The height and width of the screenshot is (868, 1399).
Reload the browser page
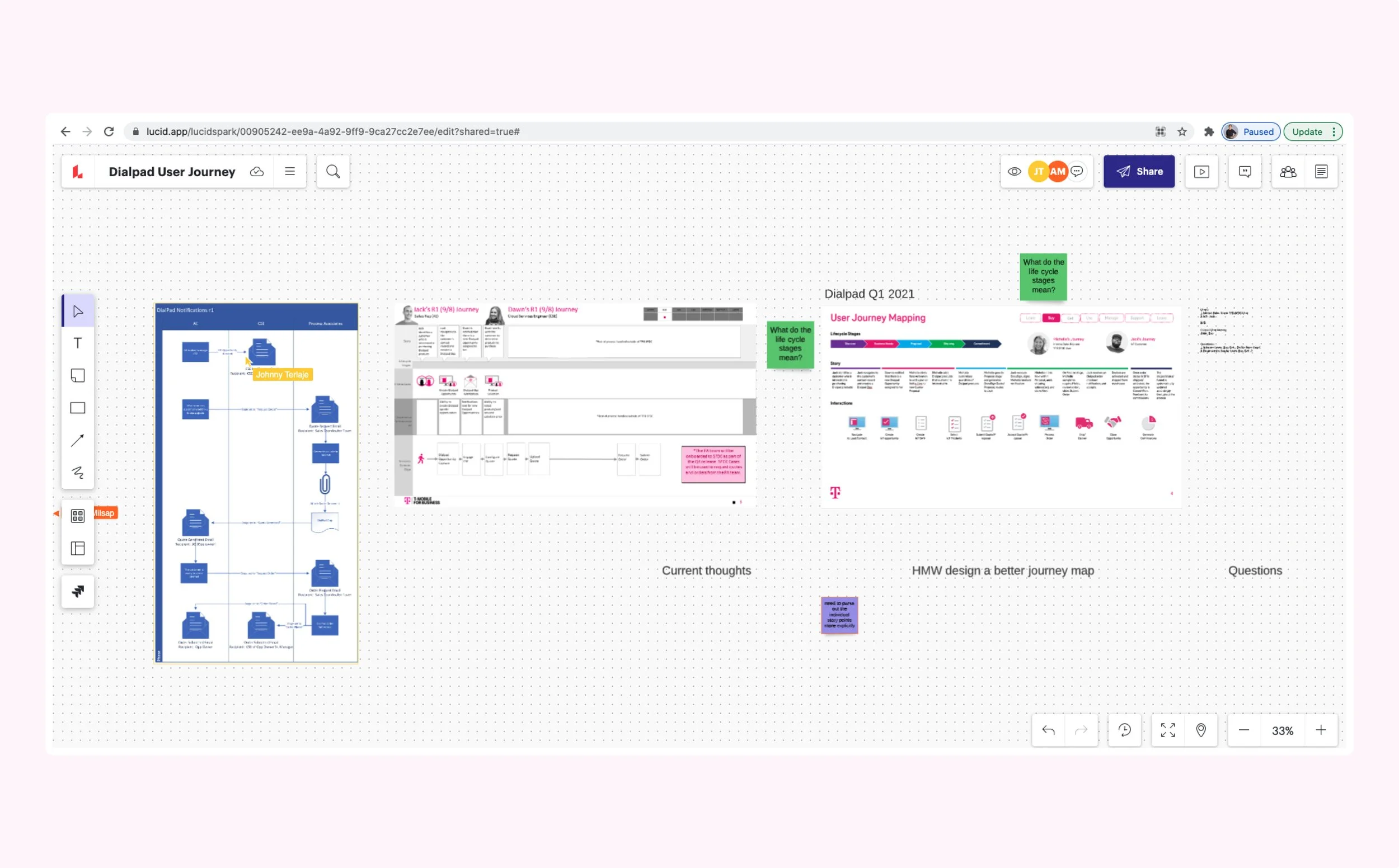tap(109, 131)
